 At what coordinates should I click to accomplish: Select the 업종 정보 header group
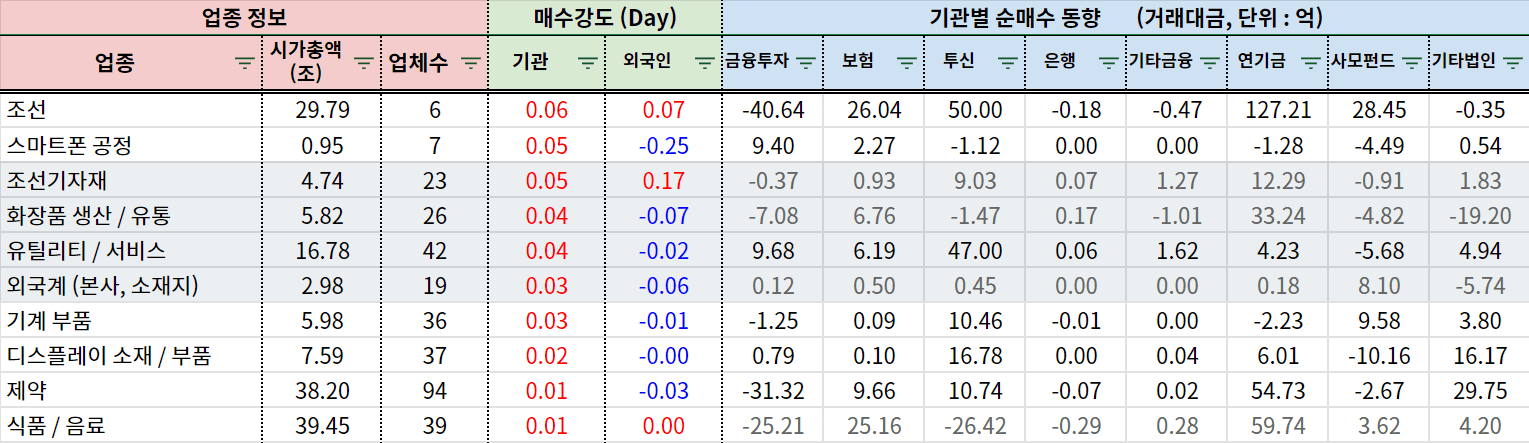(x=243, y=17)
